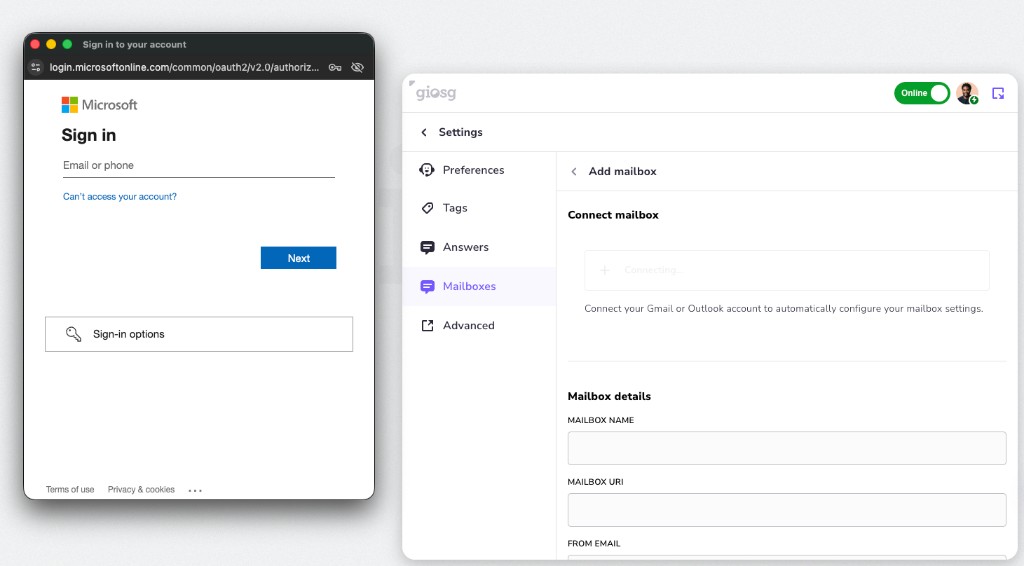Viewport: 1024px width, 566px height.
Task: Open the user avatar profile menu
Action: (x=967, y=93)
